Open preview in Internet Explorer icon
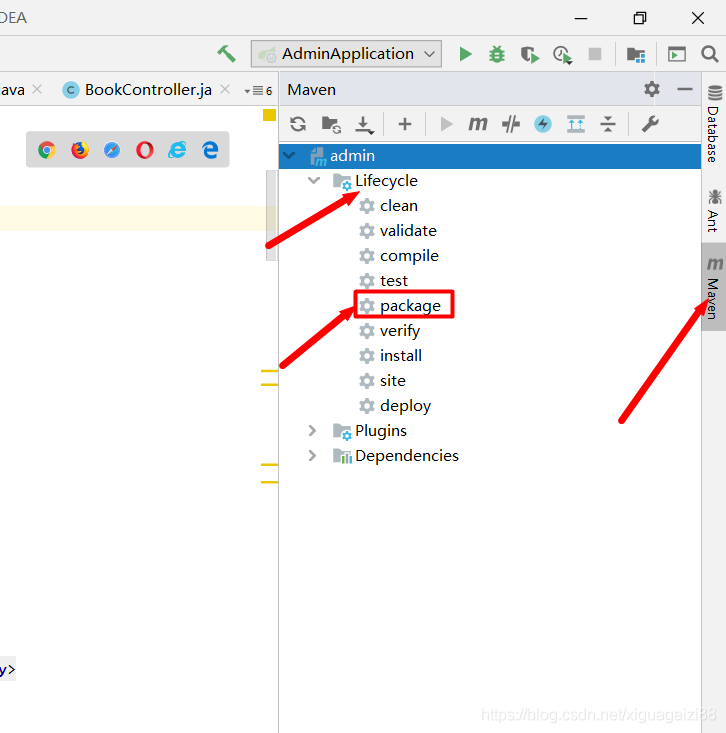 click(177, 150)
